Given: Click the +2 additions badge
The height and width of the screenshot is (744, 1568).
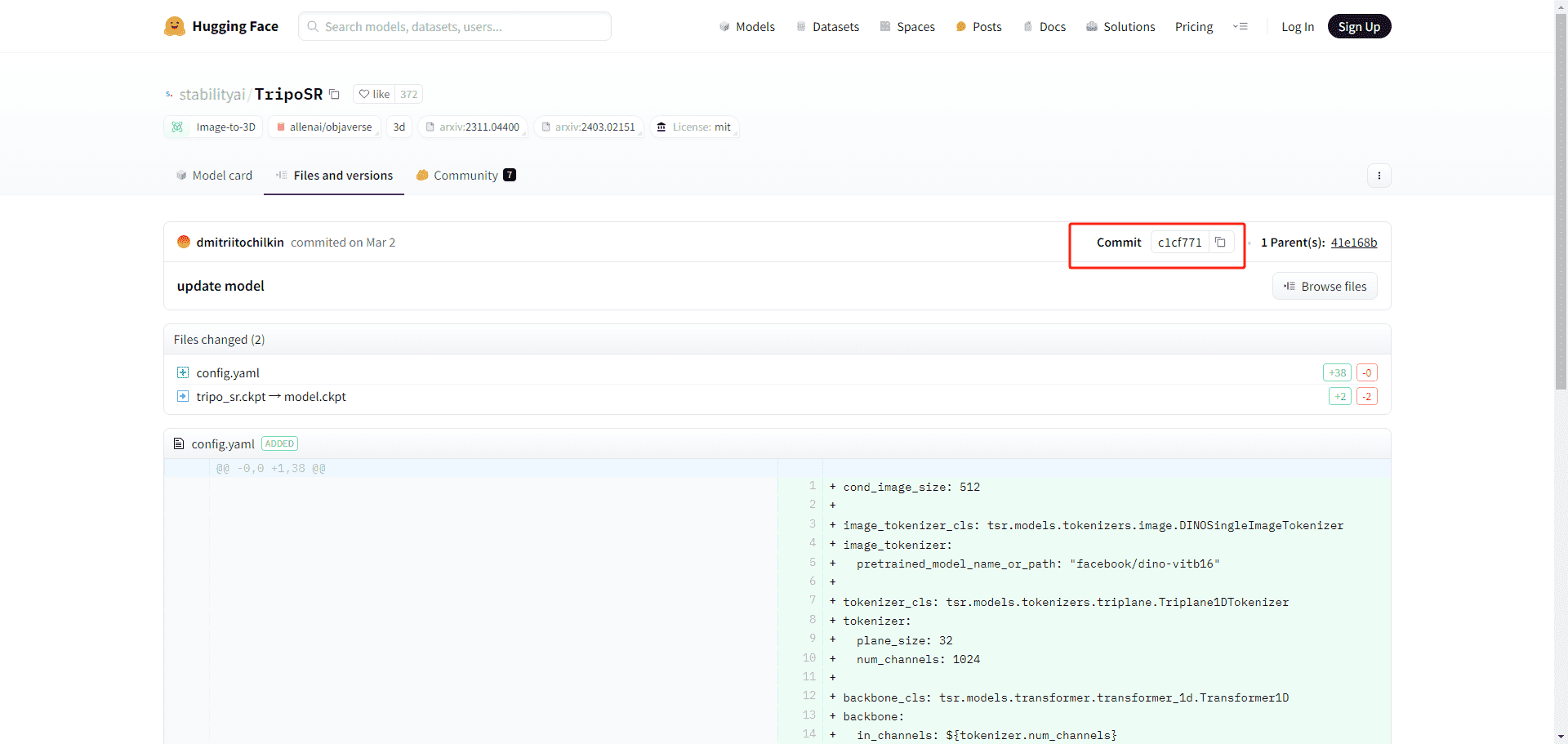Looking at the screenshot, I should pos(1339,396).
